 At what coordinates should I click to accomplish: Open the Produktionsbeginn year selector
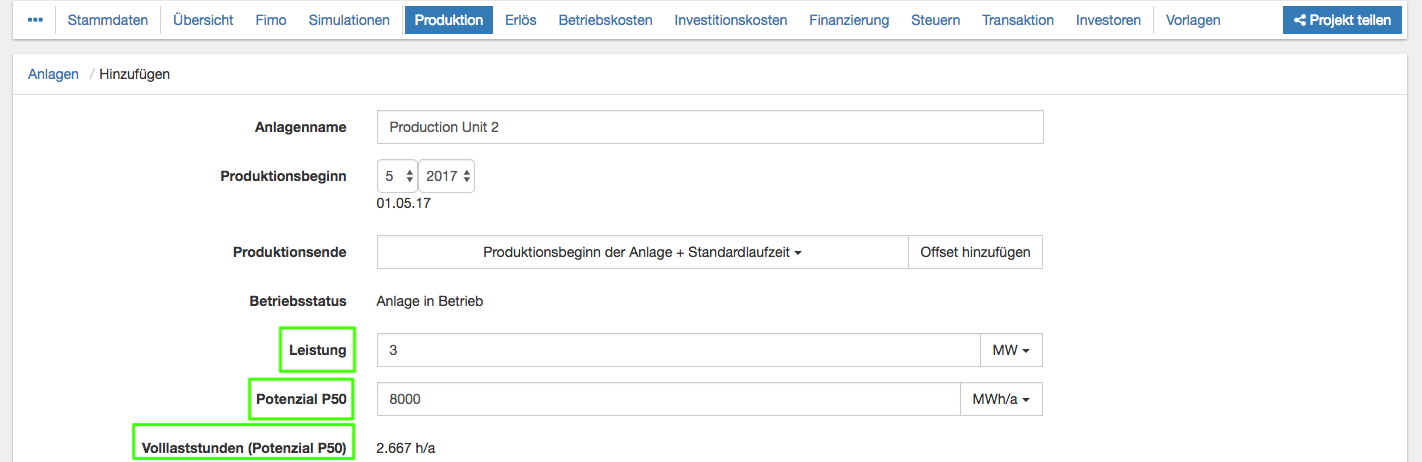pos(446,176)
